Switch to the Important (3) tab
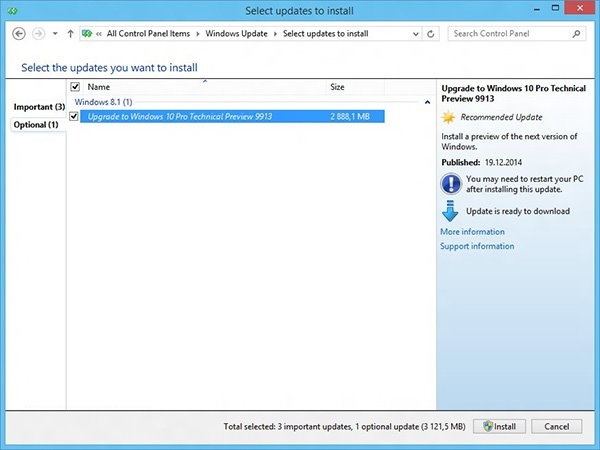The image size is (600, 450). 39,107
